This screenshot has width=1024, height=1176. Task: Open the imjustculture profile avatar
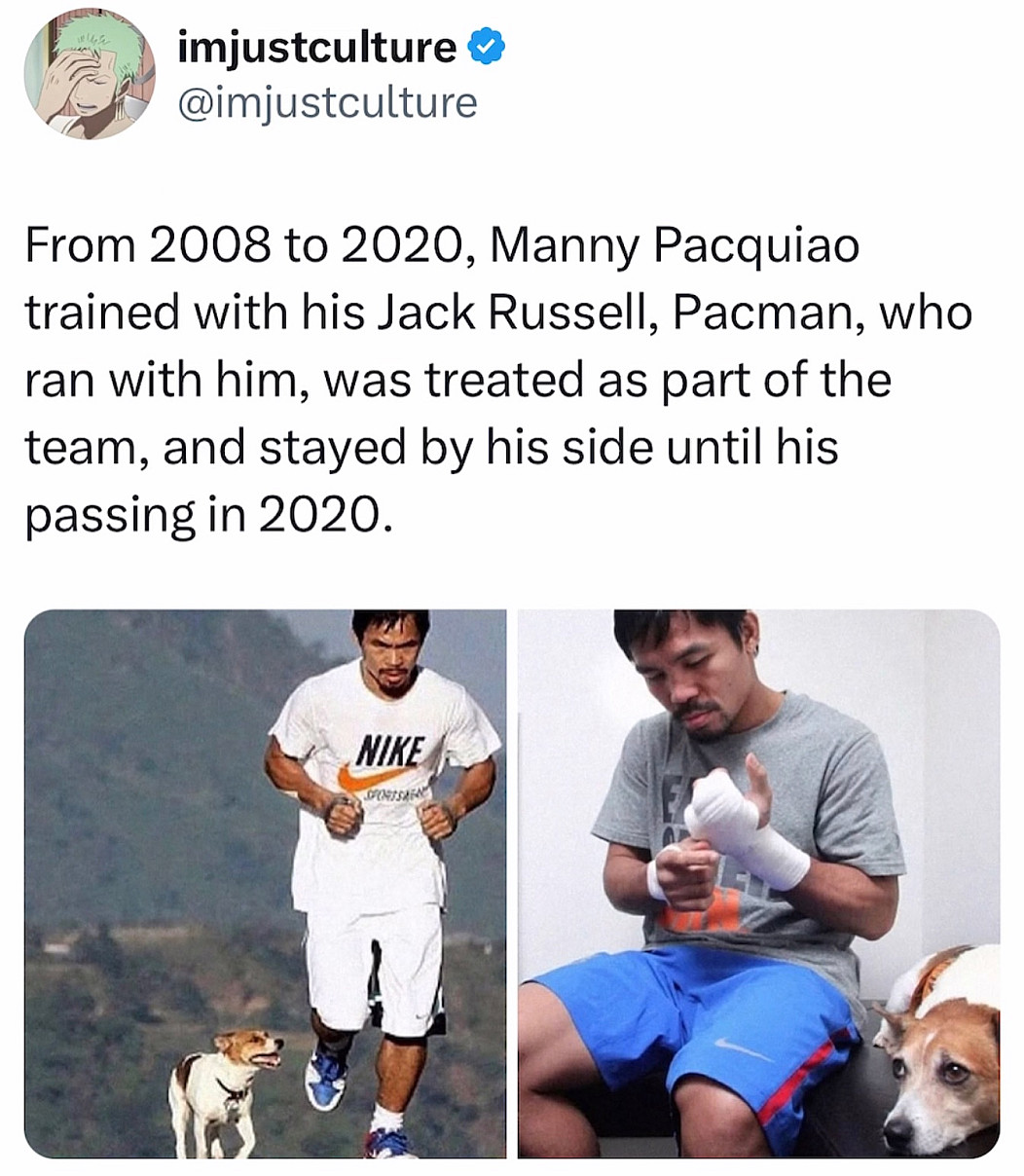(x=90, y=74)
